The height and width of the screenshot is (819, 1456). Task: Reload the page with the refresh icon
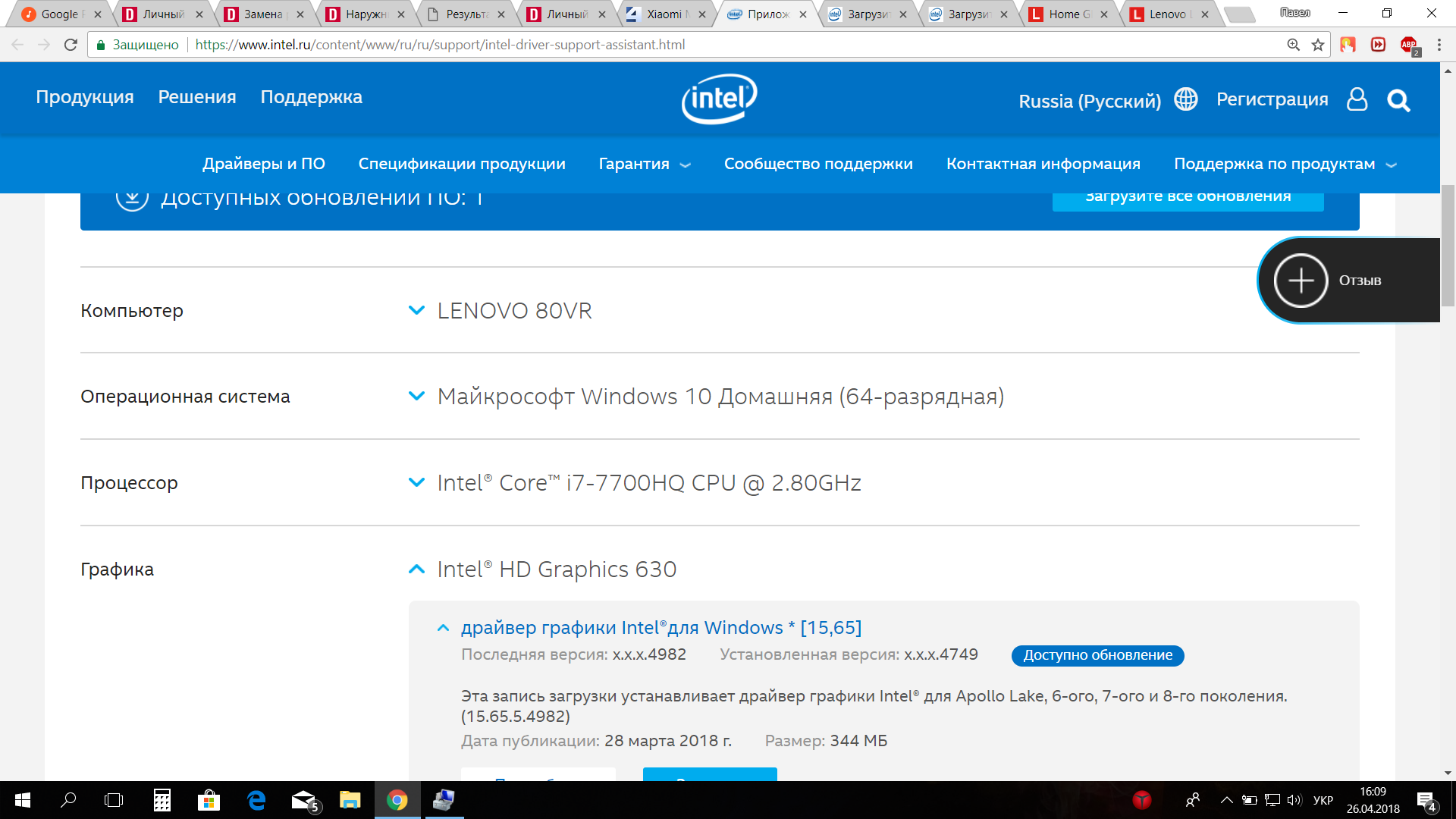(71, 45)
